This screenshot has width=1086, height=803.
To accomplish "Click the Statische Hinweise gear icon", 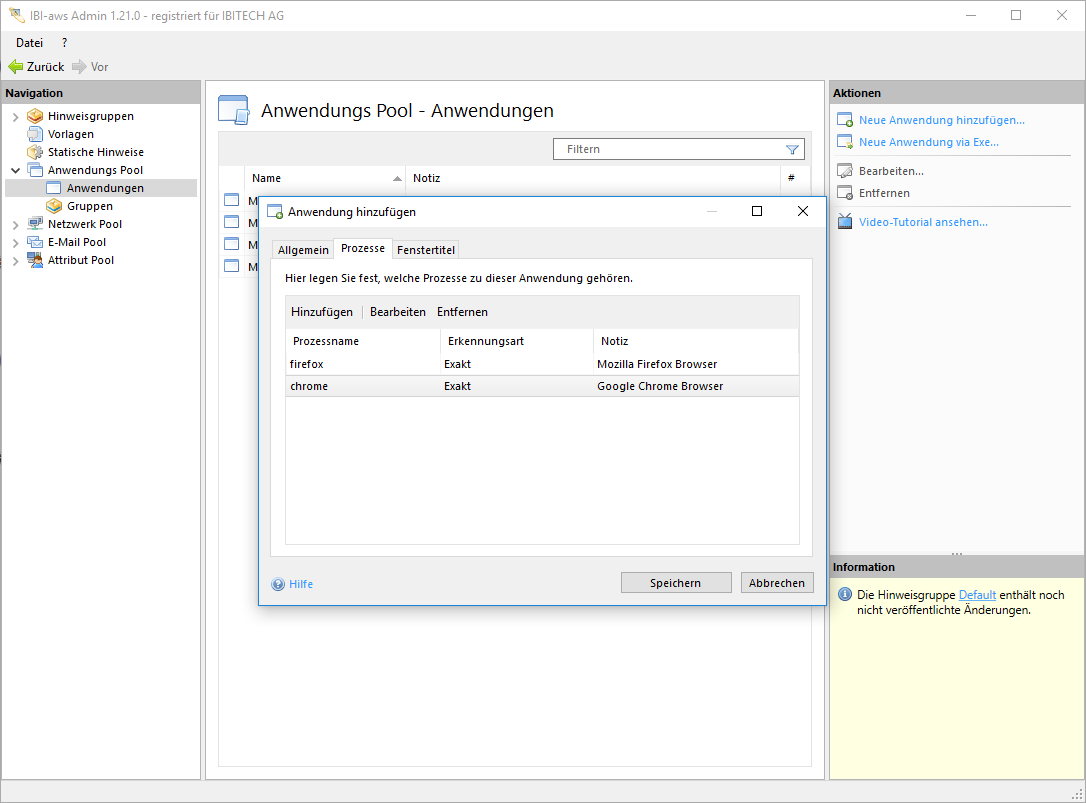I will pos(35,152).
